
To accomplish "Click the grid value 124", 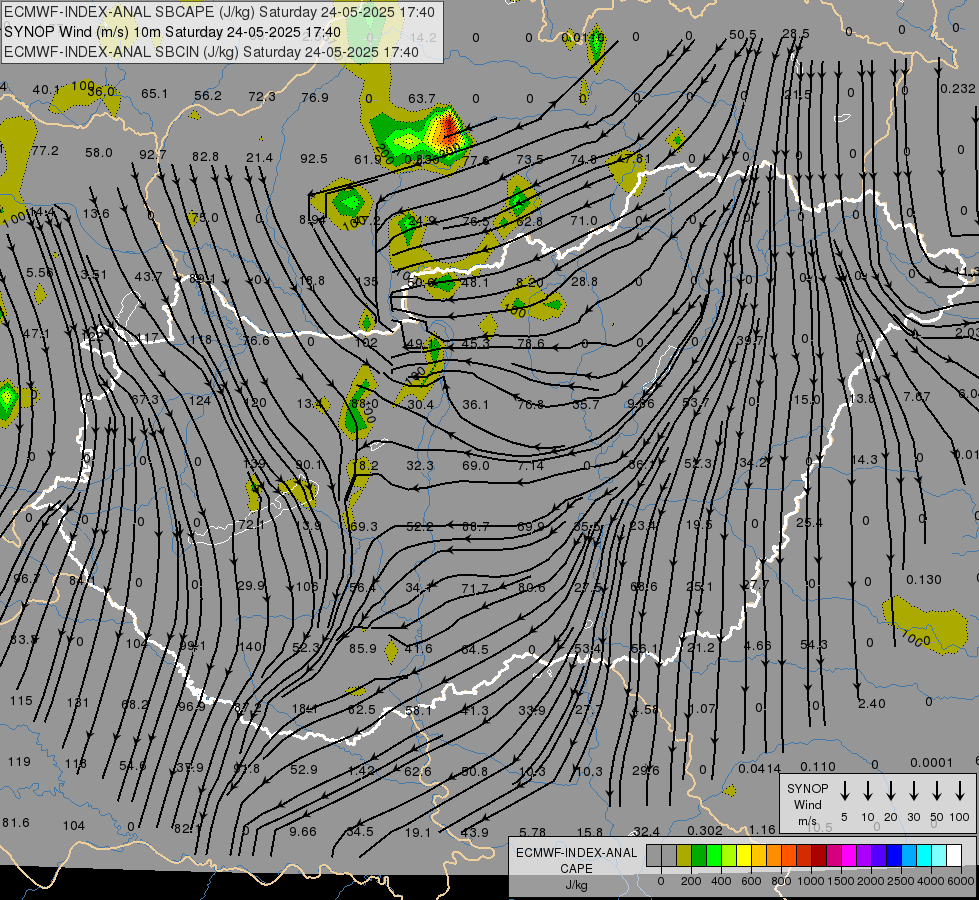I will 200,400.
